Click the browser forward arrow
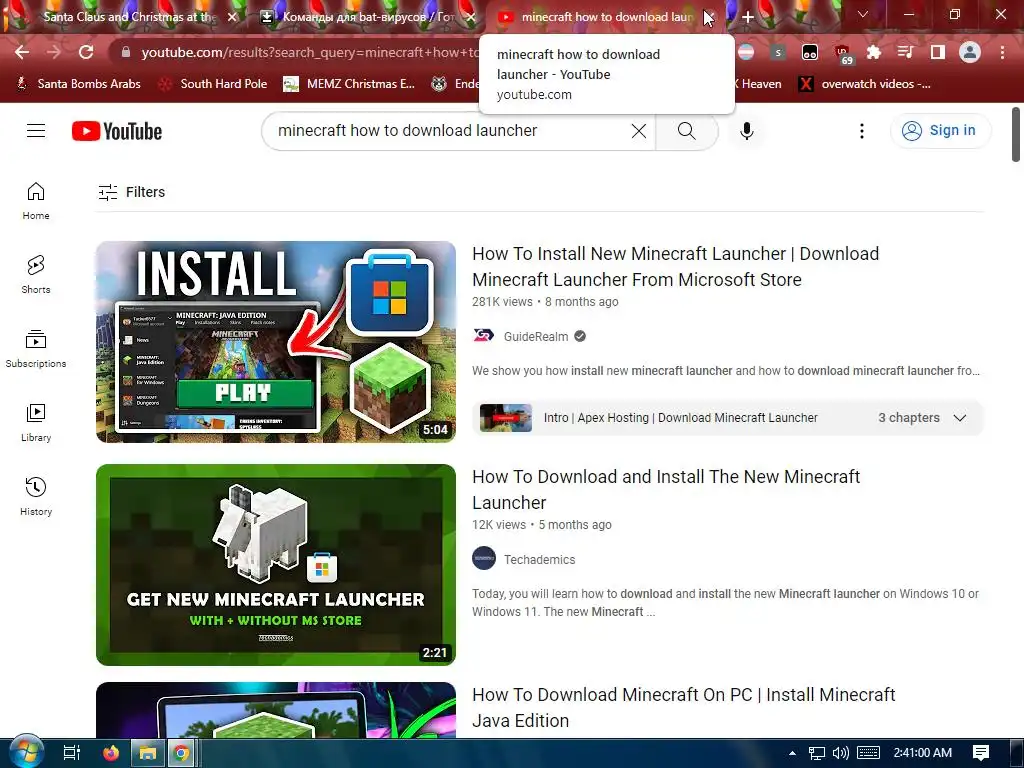1024x768 pixels. point(54,52)
